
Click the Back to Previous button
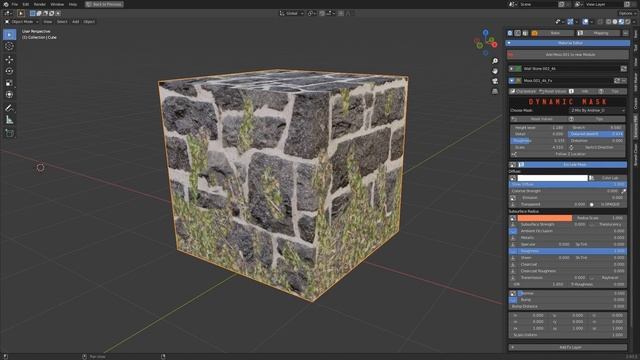pos(104,4)
